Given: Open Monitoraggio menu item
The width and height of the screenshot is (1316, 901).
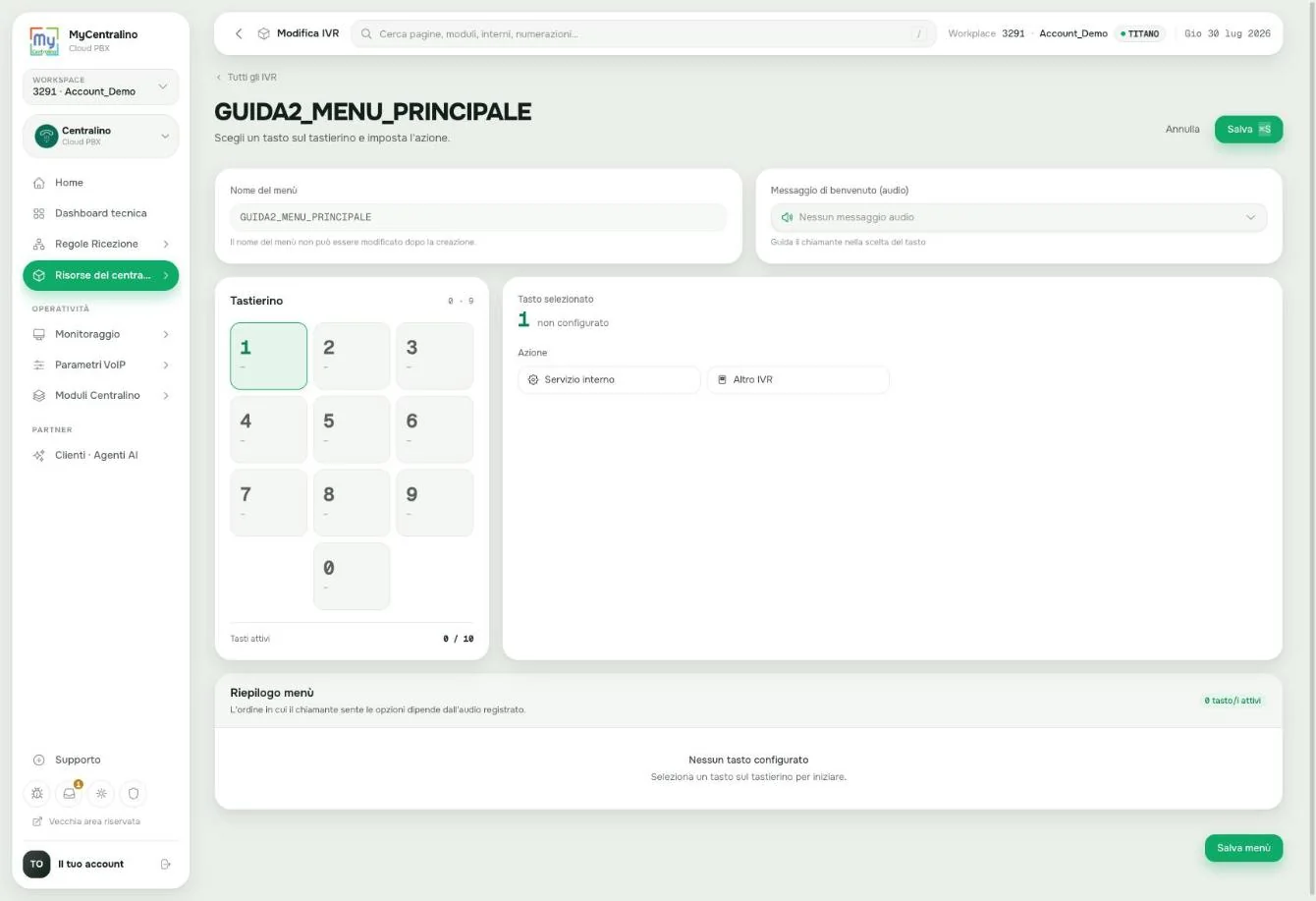Looking at the screenshot, I should click(101, 334).
